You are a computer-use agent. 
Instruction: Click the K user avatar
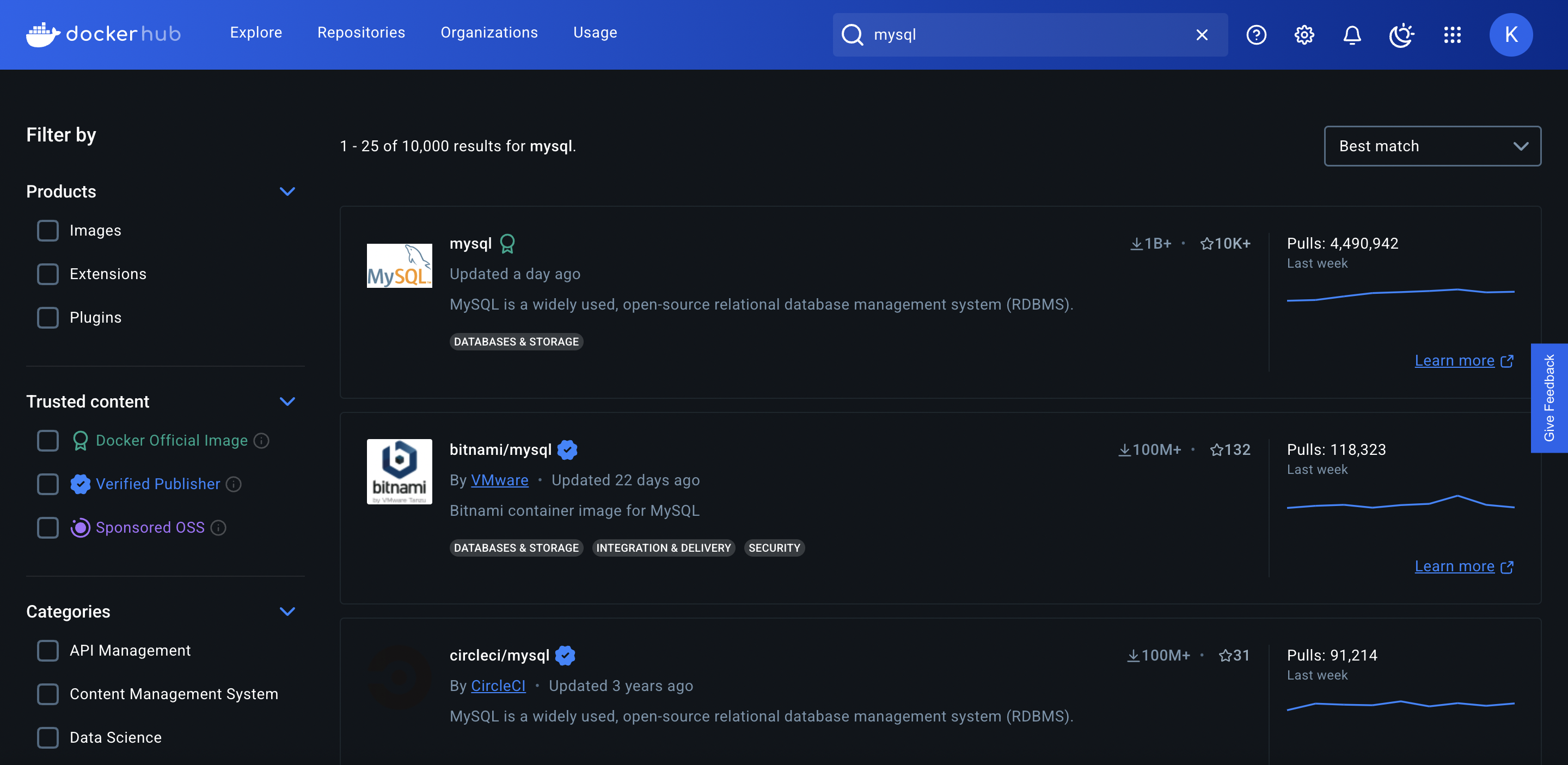pyautogui.click(x=1511, y=35)
